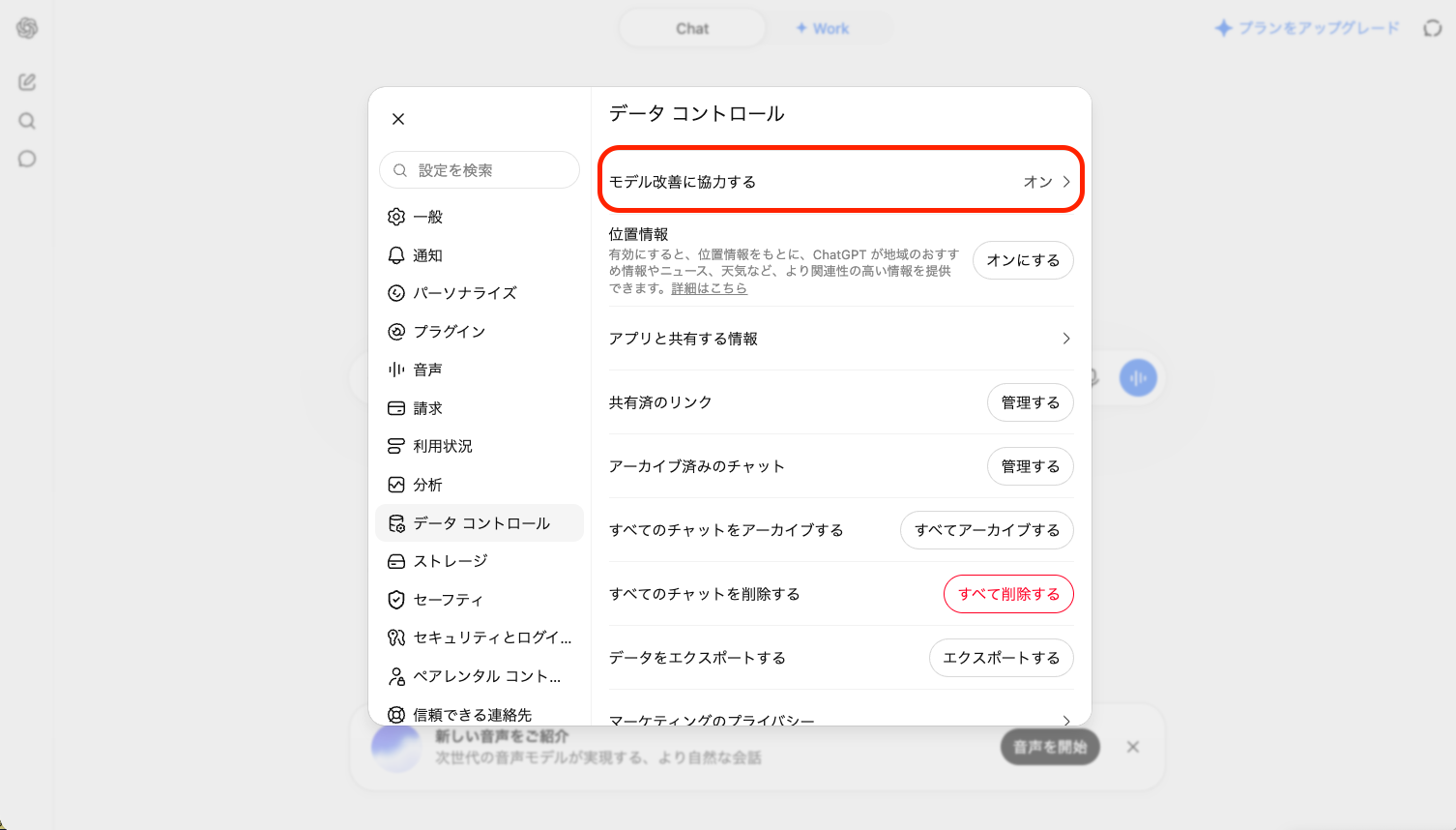The height and width of the screenshot is (830, 1456).
Task: Click オンにする for 位置情報
Action: tap(1023, 260)
